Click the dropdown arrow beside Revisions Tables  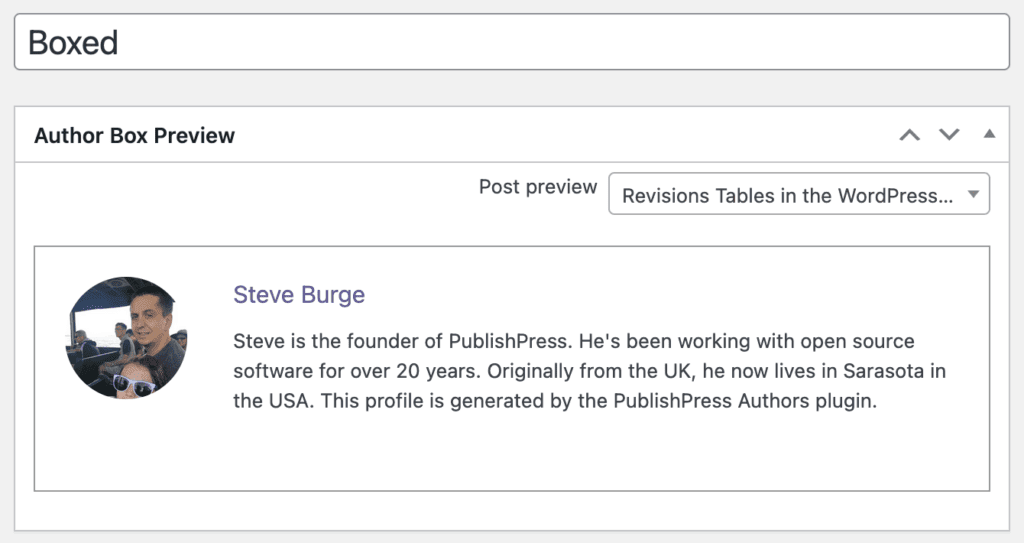tap(973, 195)
